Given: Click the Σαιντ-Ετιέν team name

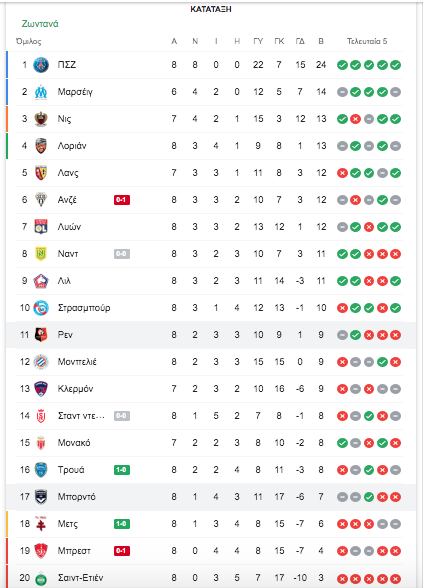Looking at the screenshot, I should [x=80, y=578].
